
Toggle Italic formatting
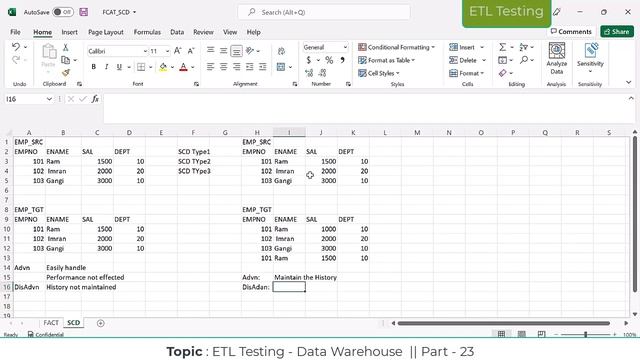(106, 67)
